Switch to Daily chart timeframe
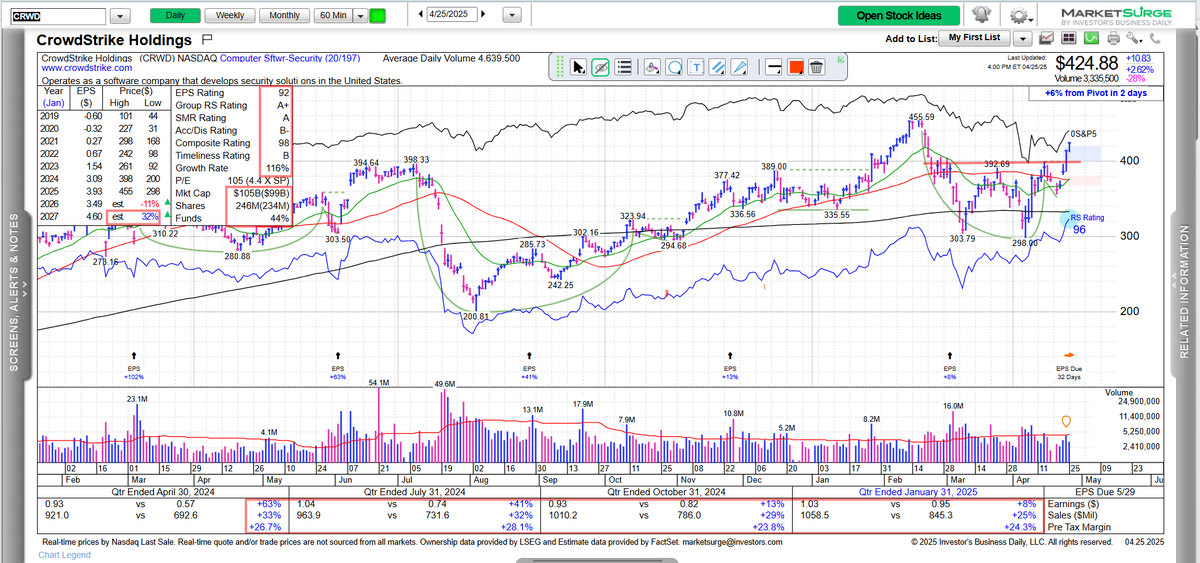 click(175, 16)
